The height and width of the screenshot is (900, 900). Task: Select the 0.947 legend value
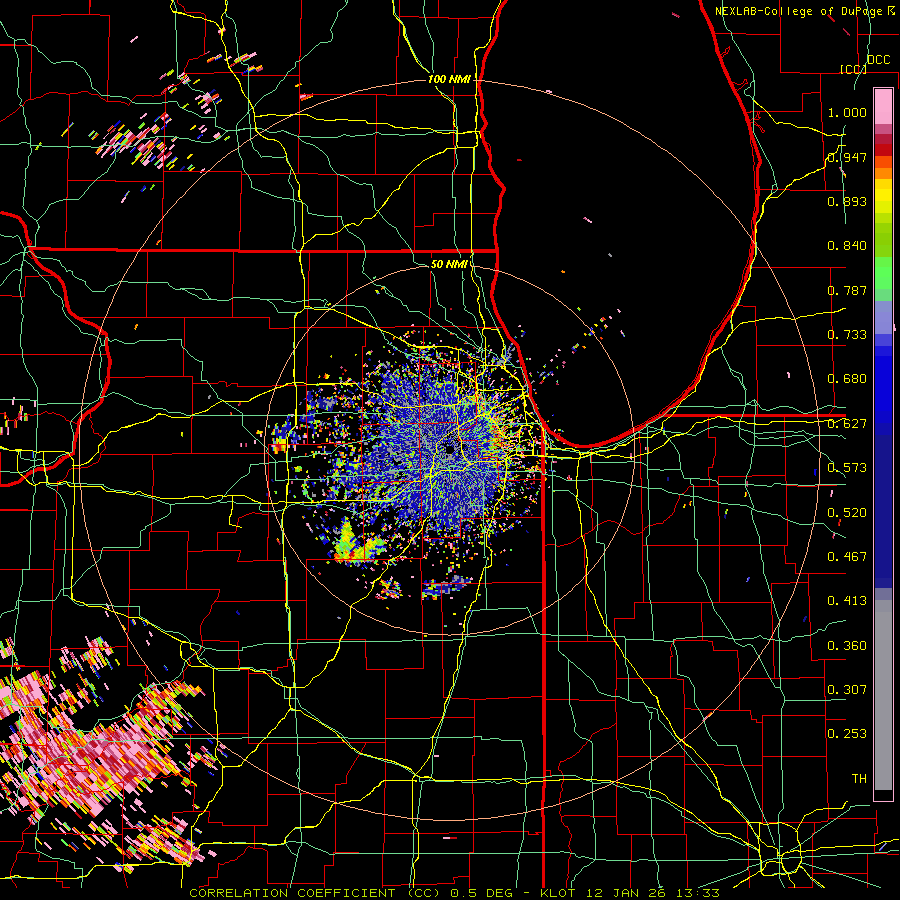(x=847, y=157)
